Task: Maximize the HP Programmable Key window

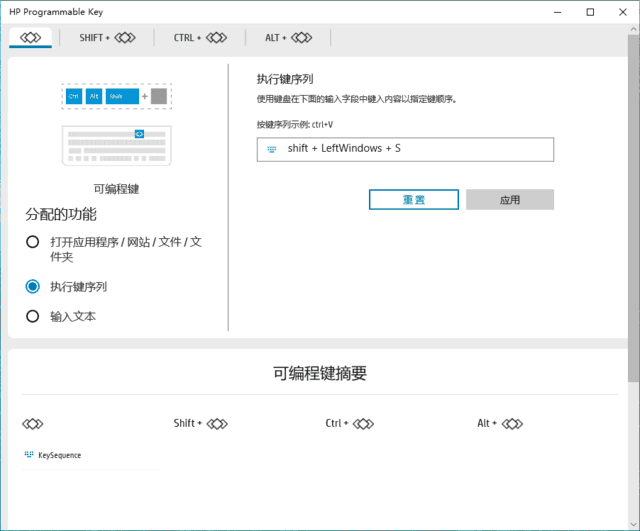Action: point(590,12)
